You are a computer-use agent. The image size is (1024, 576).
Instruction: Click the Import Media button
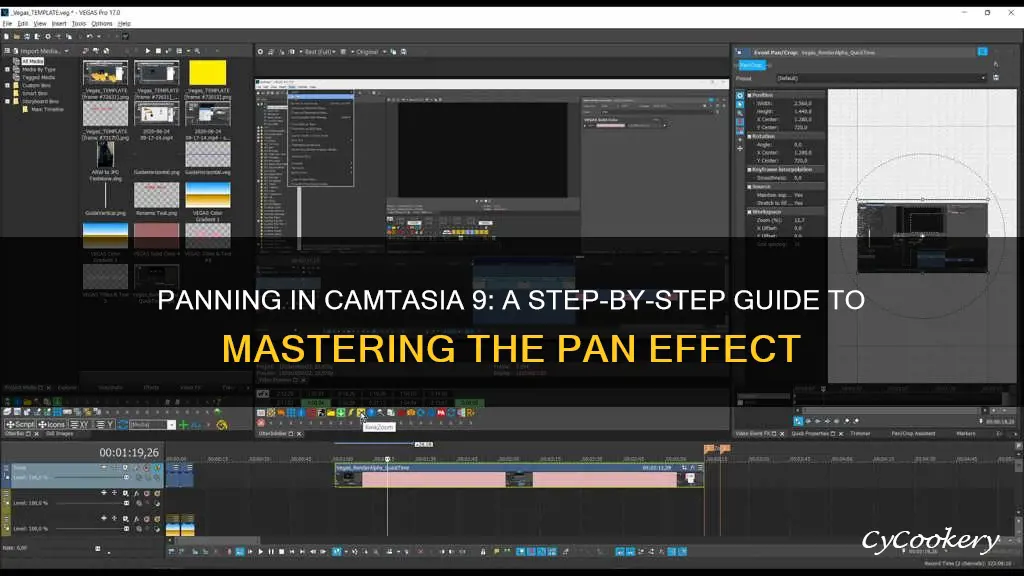point(39,51)
